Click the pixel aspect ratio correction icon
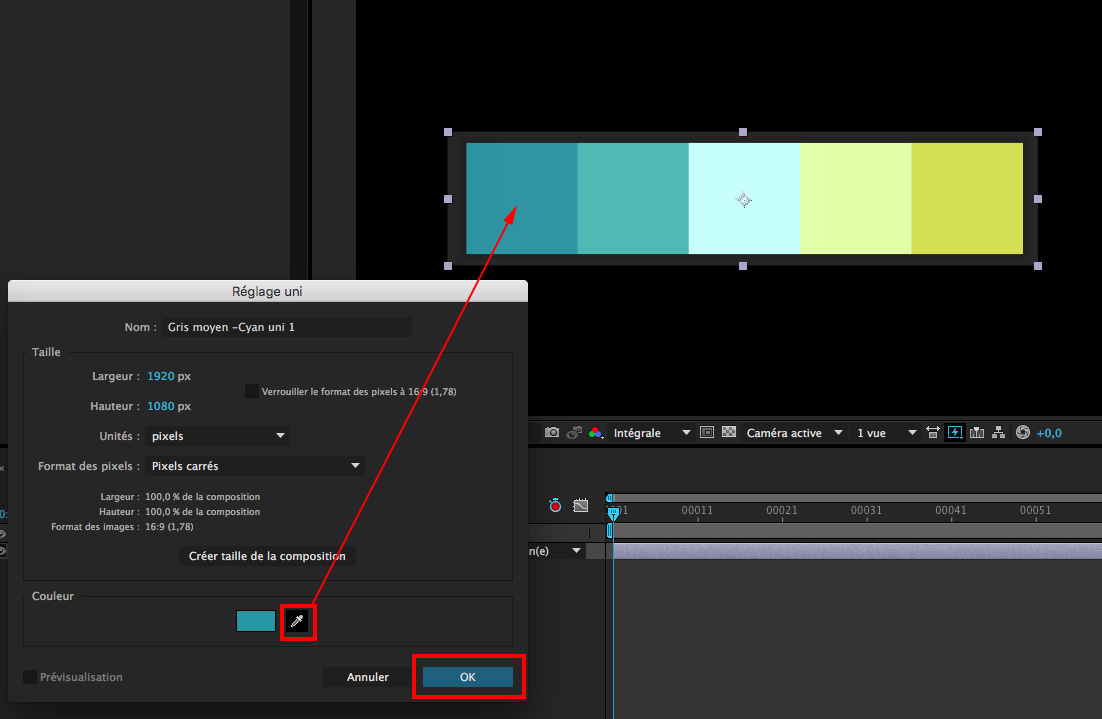This screenshot has width=1102, height=719. [933, 432]
